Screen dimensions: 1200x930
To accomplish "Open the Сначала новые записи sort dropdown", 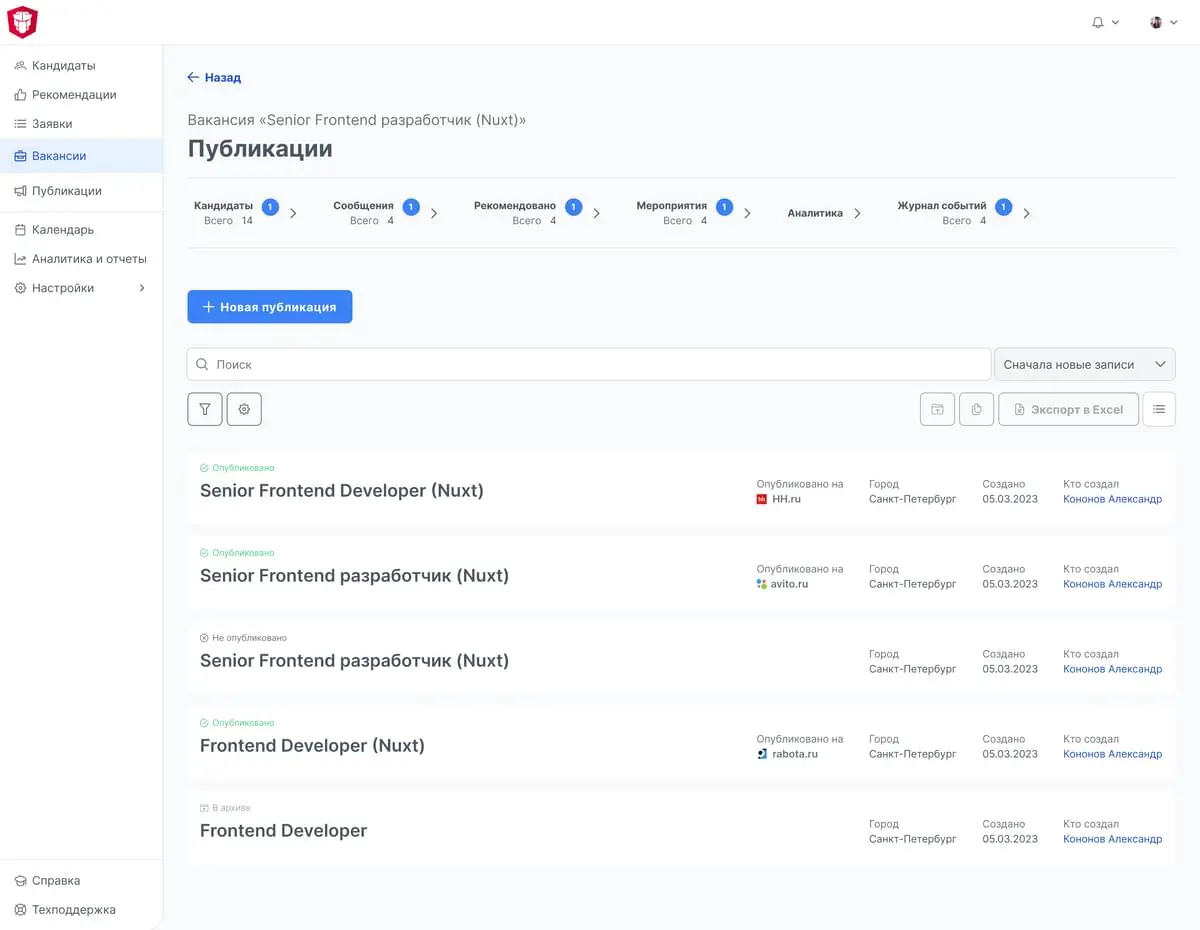I will (x=1085, y=364).
